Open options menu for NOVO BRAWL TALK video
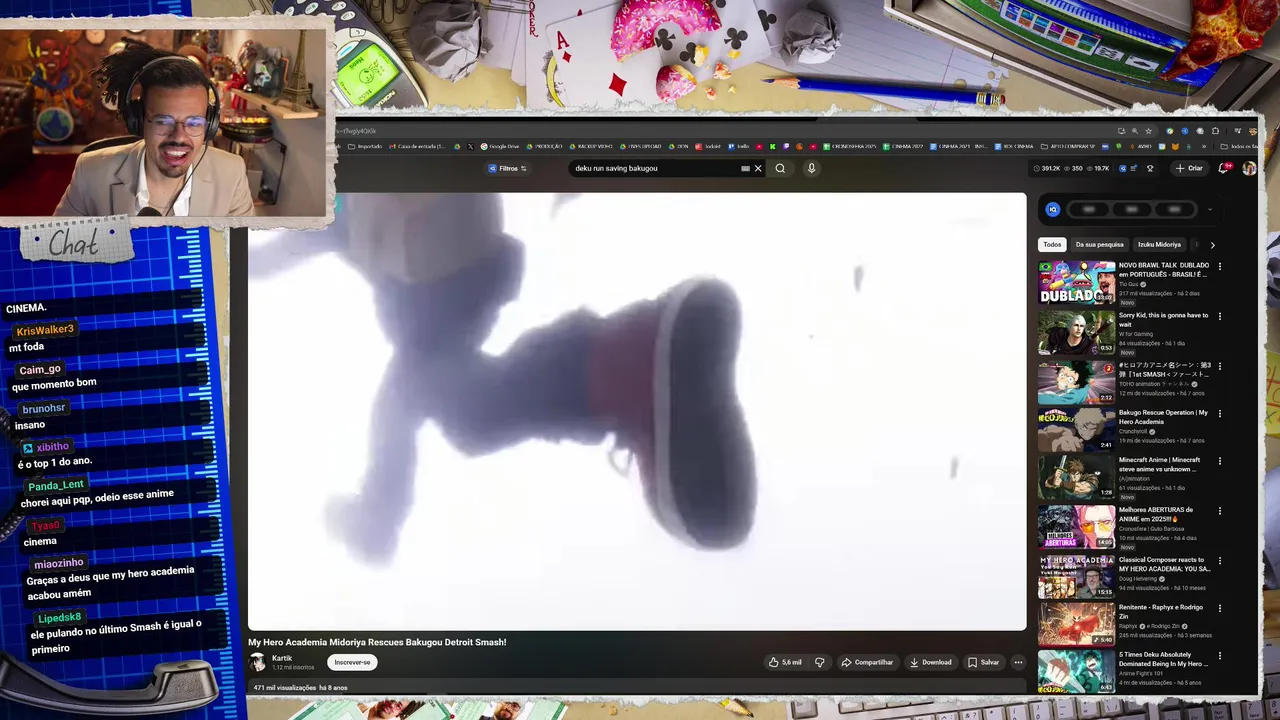 click(1219, 266)
